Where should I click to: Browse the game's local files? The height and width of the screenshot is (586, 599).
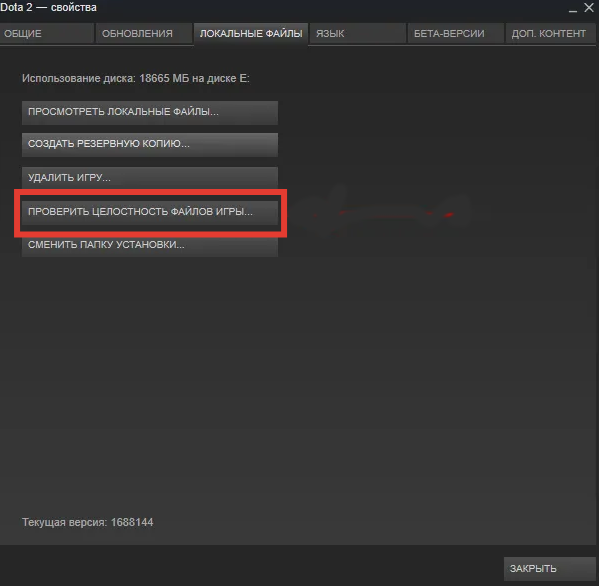150,112
